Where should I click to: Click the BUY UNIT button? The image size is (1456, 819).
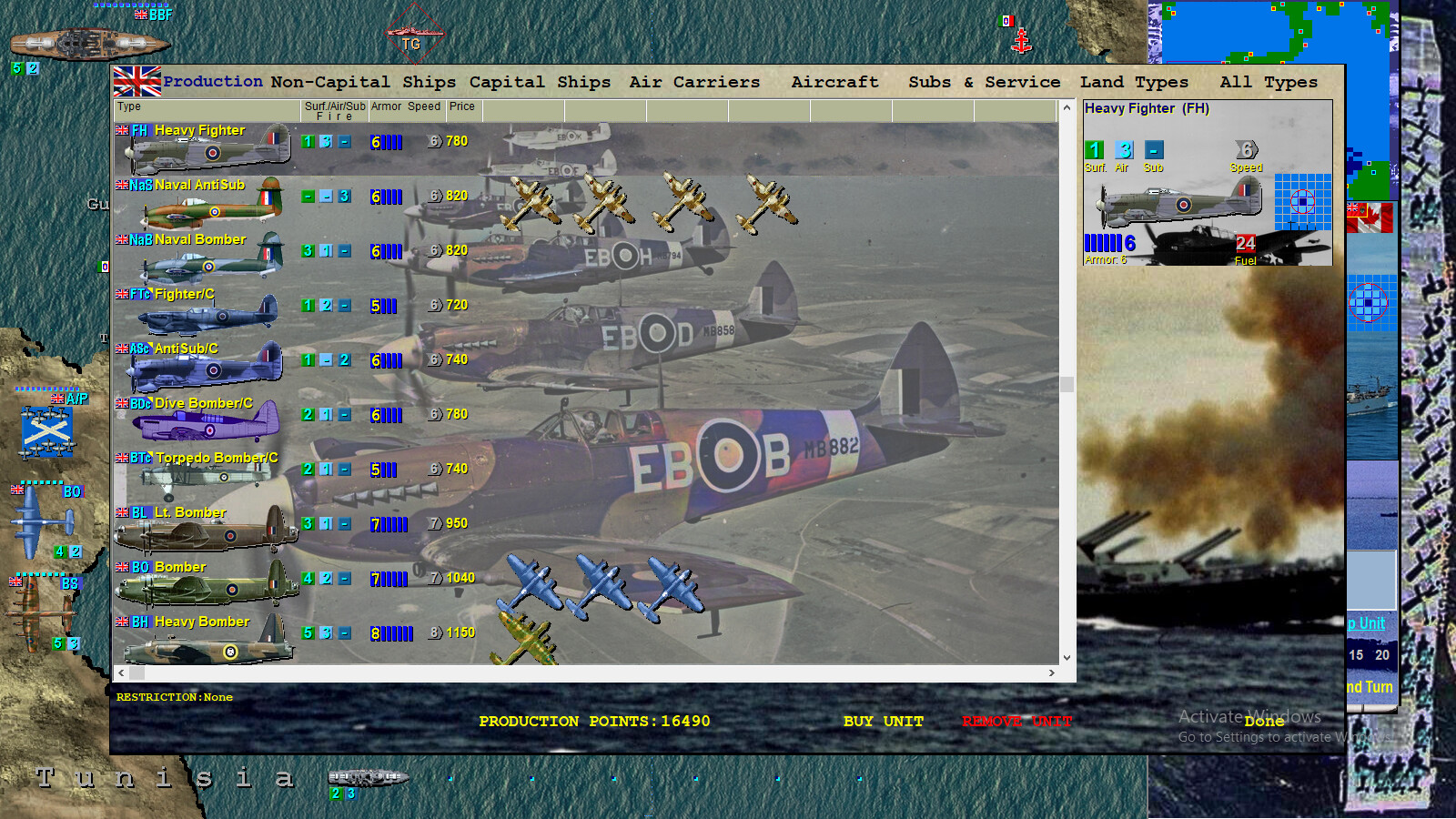tap(883, 721)
